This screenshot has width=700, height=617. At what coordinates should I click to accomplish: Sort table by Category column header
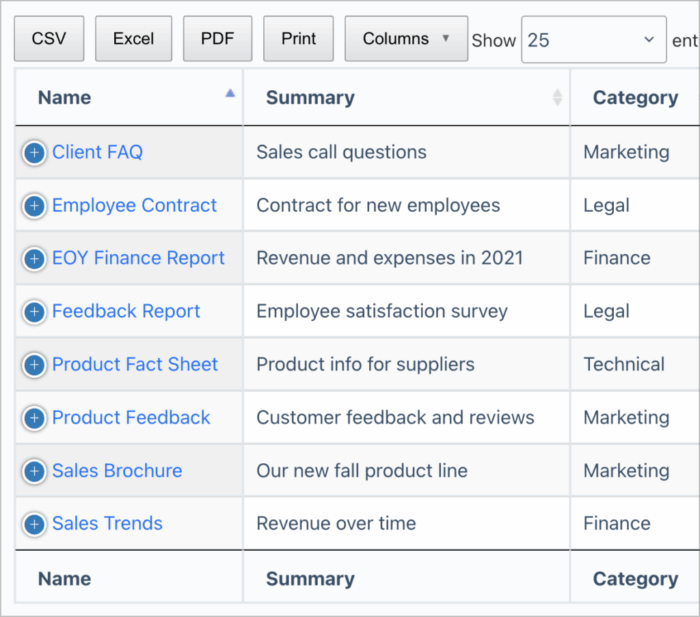coord(635,97)
